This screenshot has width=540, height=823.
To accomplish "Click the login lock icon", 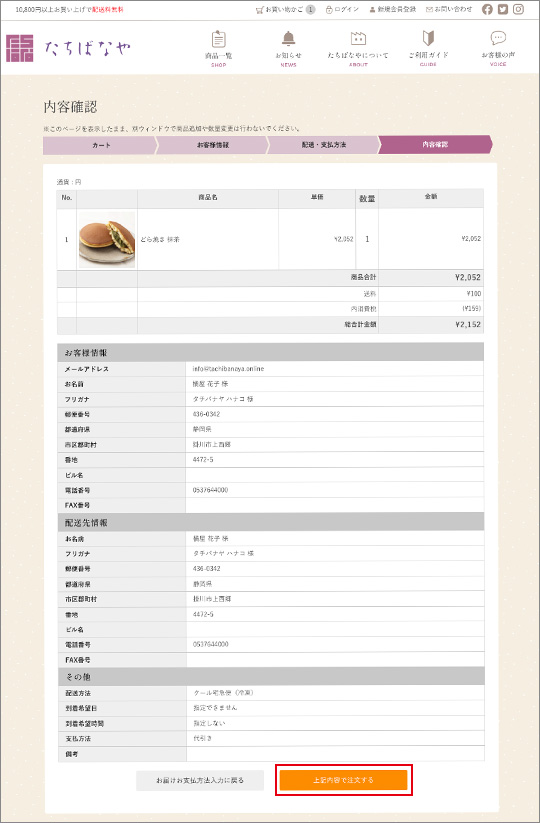I will click(x=329, y=10).
